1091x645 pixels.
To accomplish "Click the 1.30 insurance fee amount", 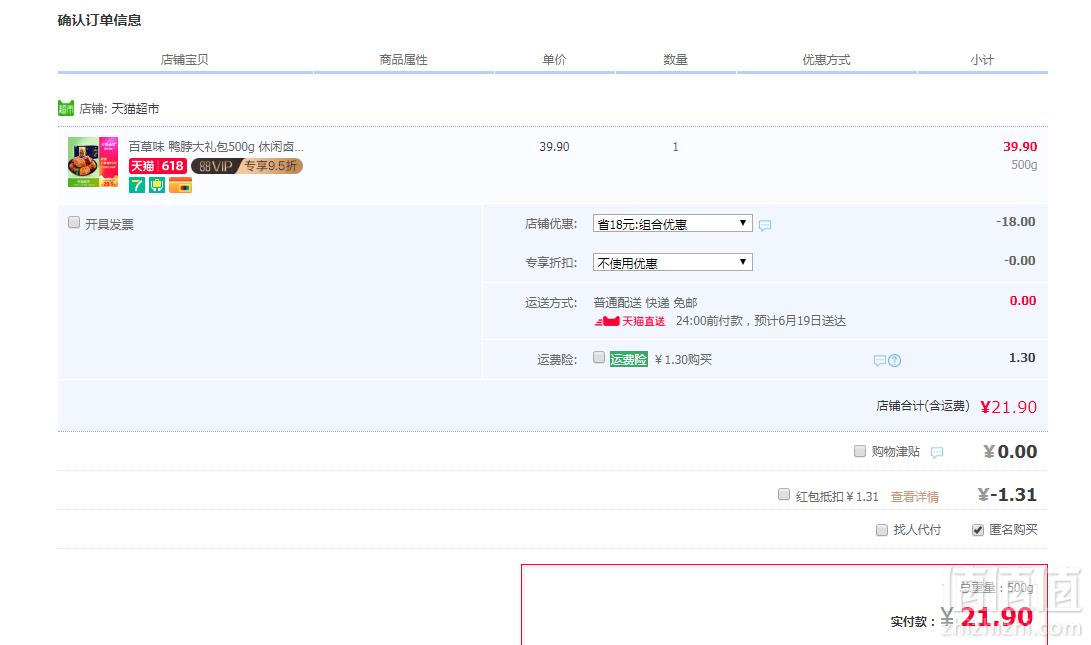I will [x=1022, y=358].
